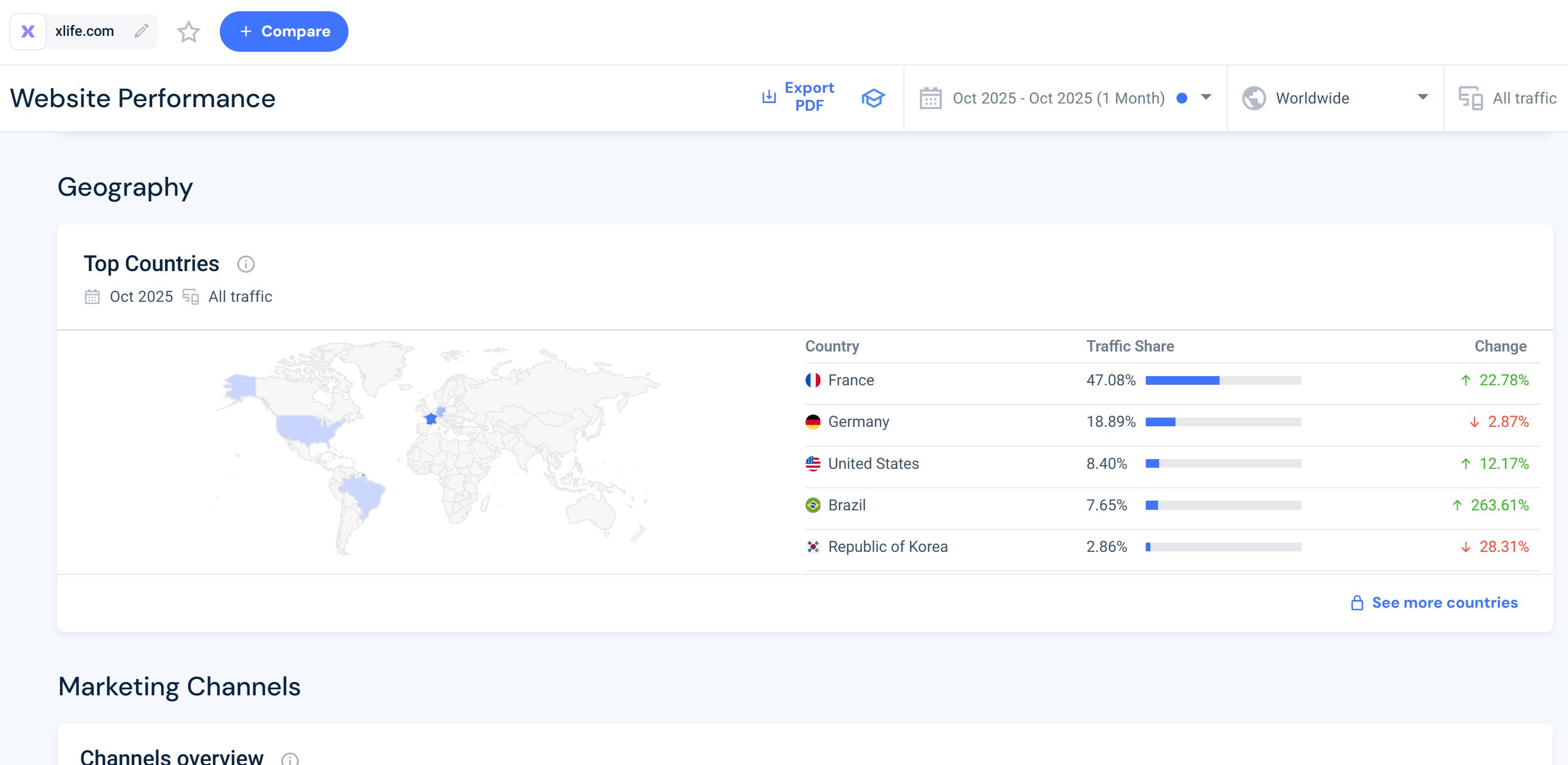Click the France flag icon

pyautogui.click(x=813, y=380)
